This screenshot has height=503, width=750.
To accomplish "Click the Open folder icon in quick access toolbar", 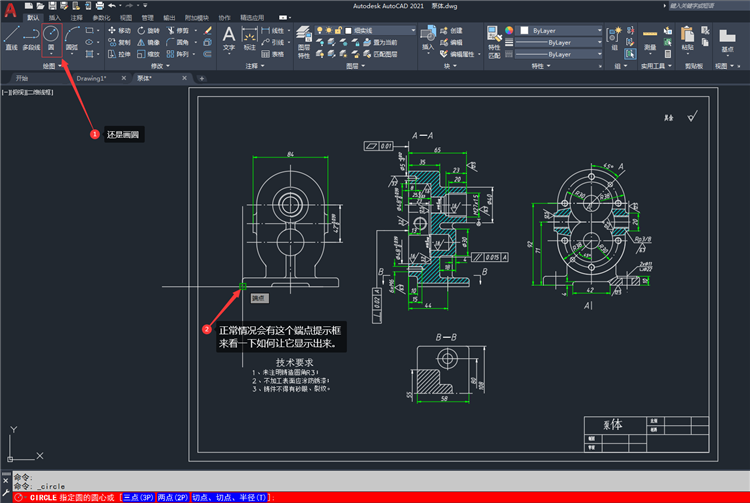I will coord(40,6).
